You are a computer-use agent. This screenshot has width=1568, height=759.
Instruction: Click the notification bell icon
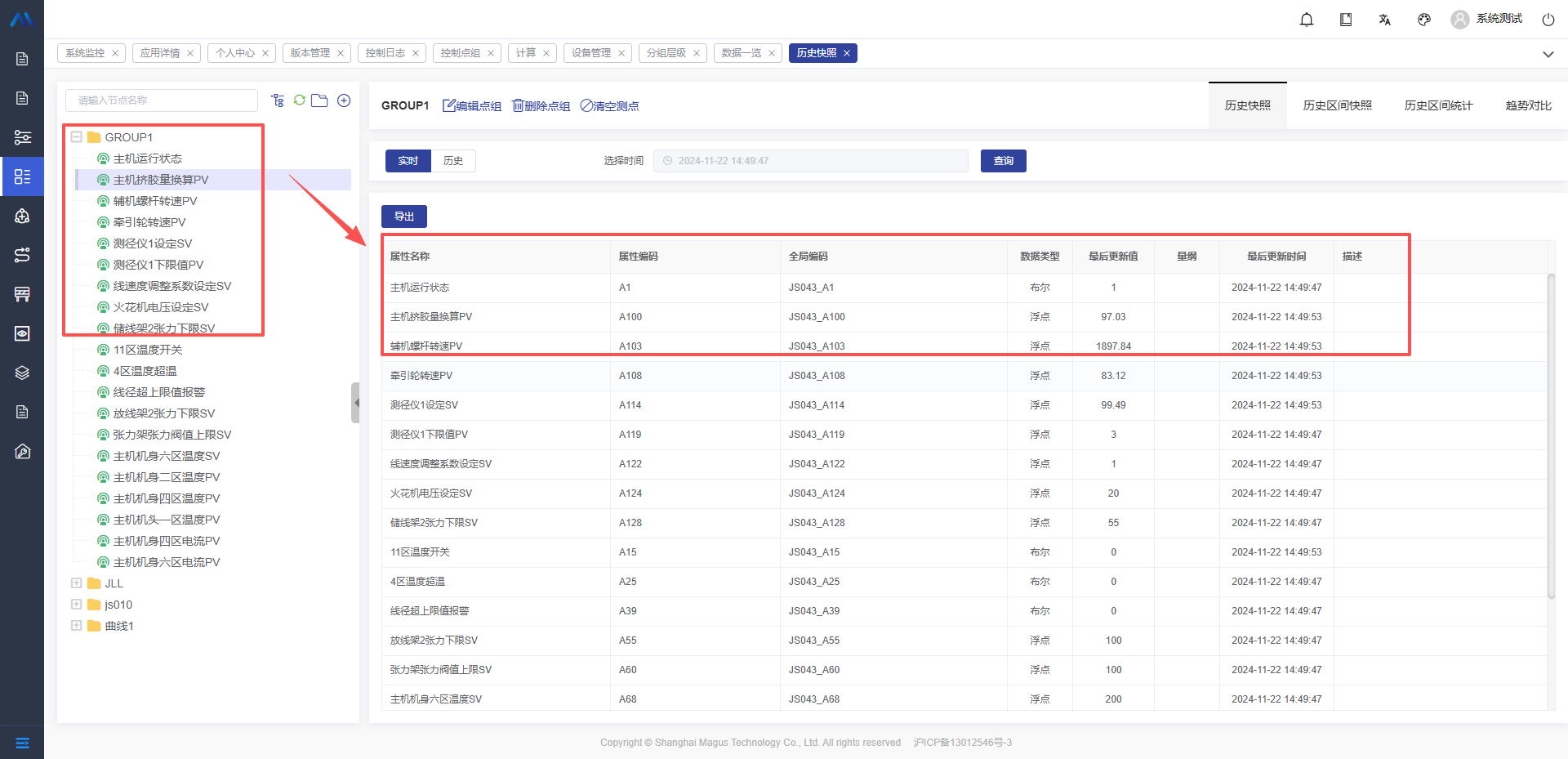(x=1307, y=20)
